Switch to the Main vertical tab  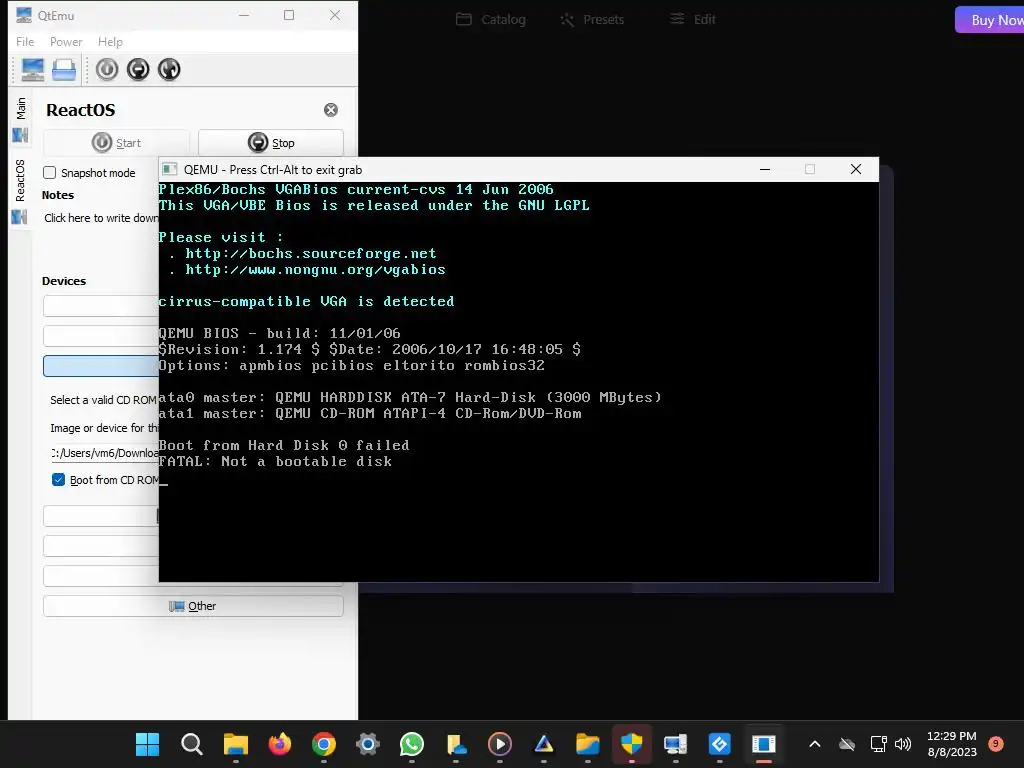(20, 119)
